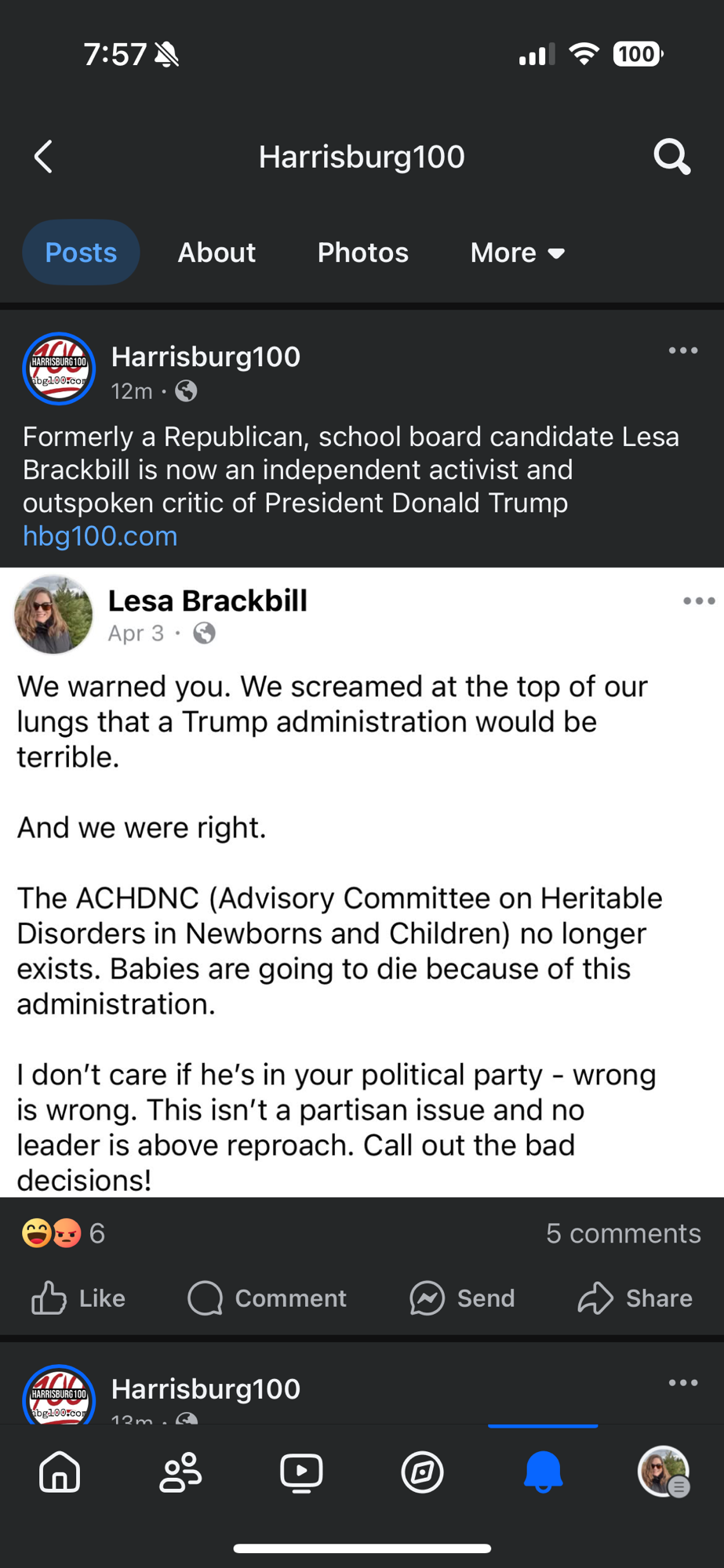The width and height of the screenshot is (724, 1568).
Task: Open options menu on Lesa Brackbill post
Action: [x=698, y=601]
